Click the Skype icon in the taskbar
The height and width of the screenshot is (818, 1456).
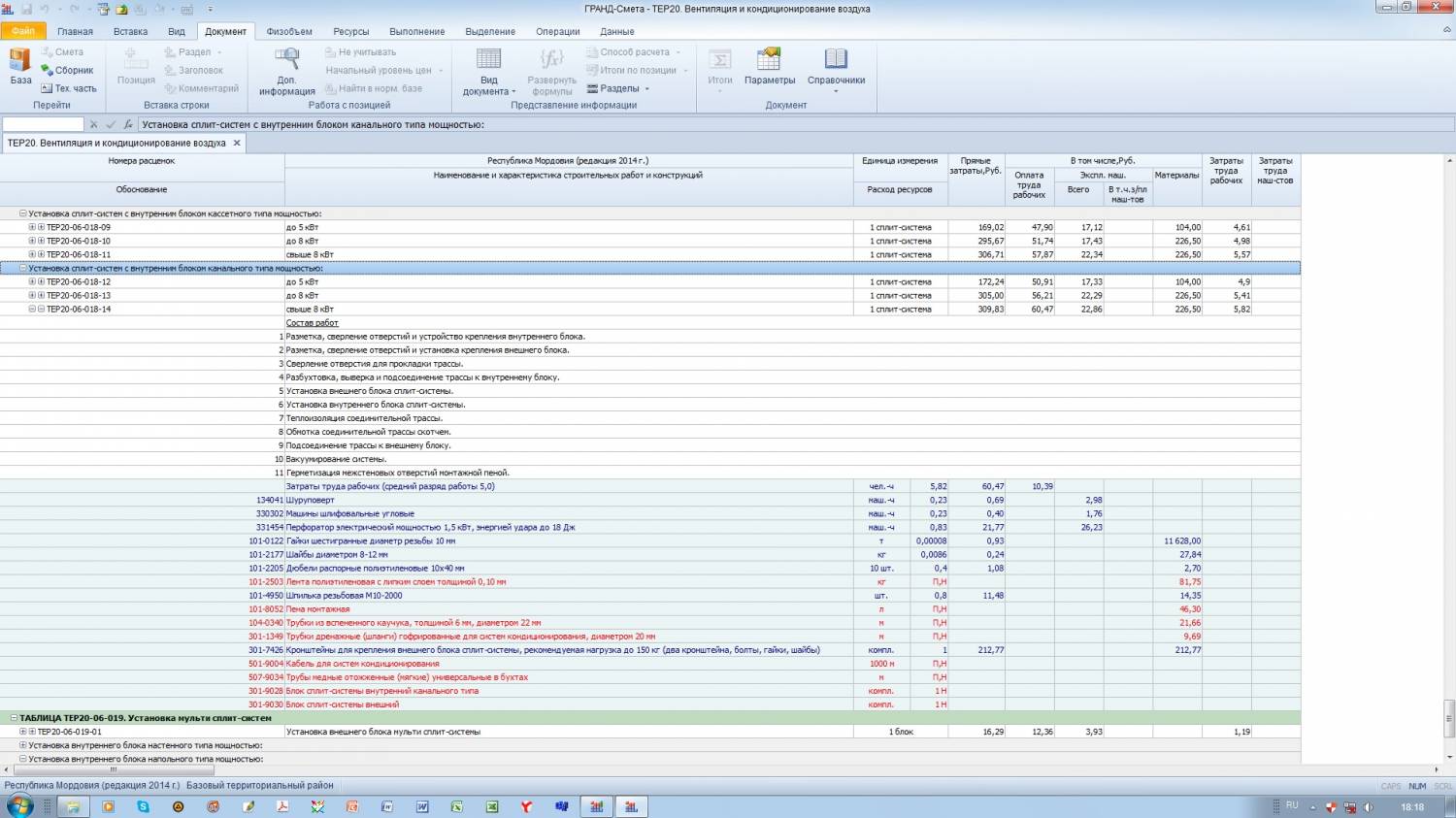tap(144, 806)
